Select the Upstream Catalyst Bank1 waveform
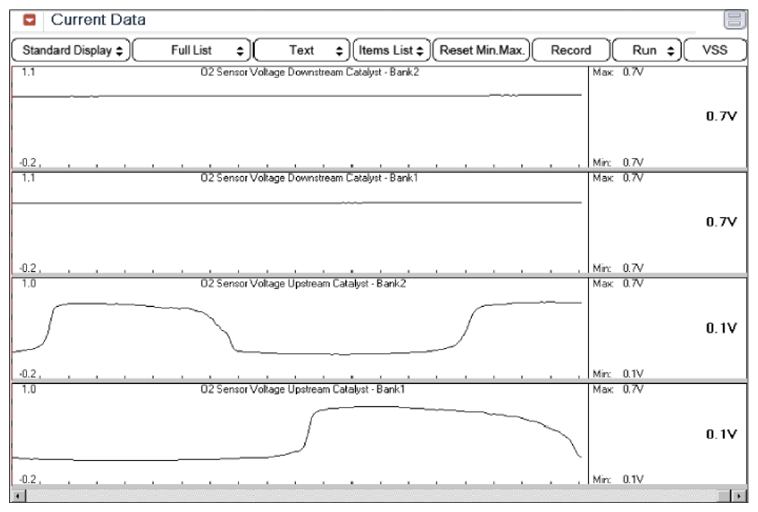The image size is (758, 512). coord(300,434)
